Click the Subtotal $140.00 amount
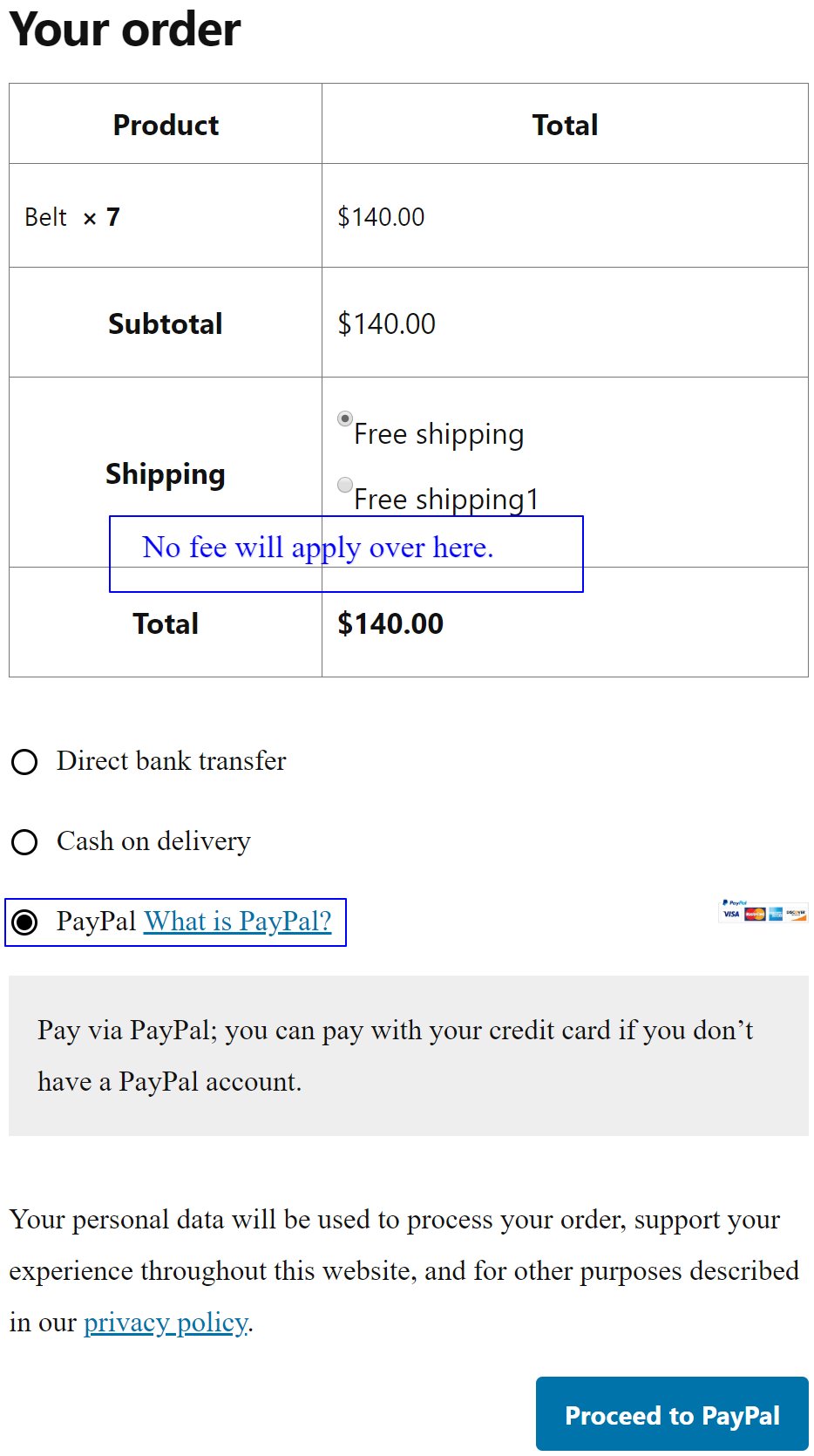Image resolution: width=814 pixels, height=1456 pixels. click(388, 323)
